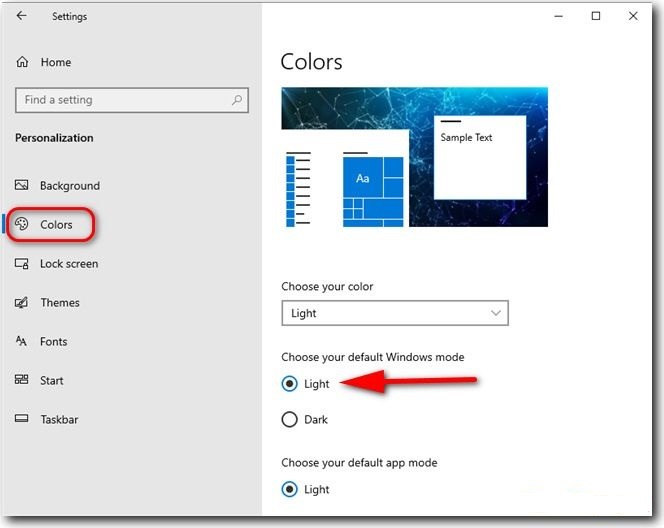This screenshot has width=664, height=528.
Task: Click the Fonts icon in sidebar
Action: [x=22, y=341]
